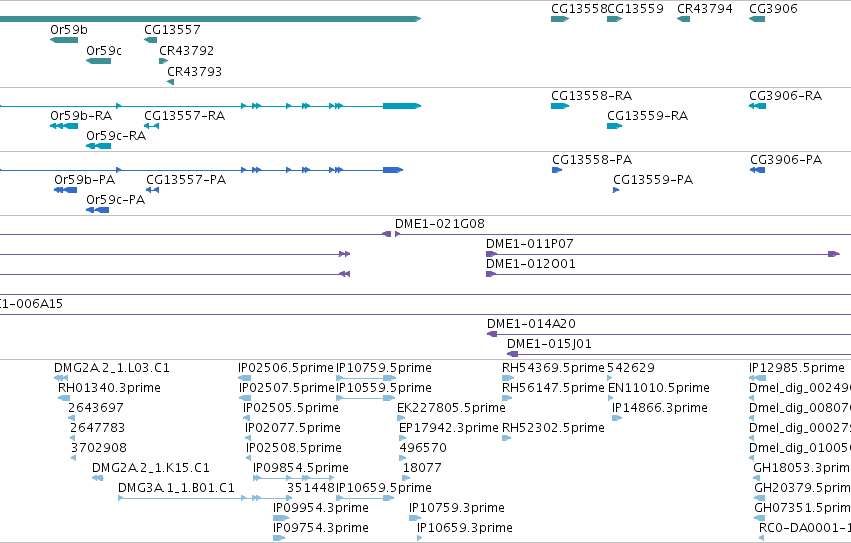
Task: Click the CG13557 gene label
Action: 172,30
